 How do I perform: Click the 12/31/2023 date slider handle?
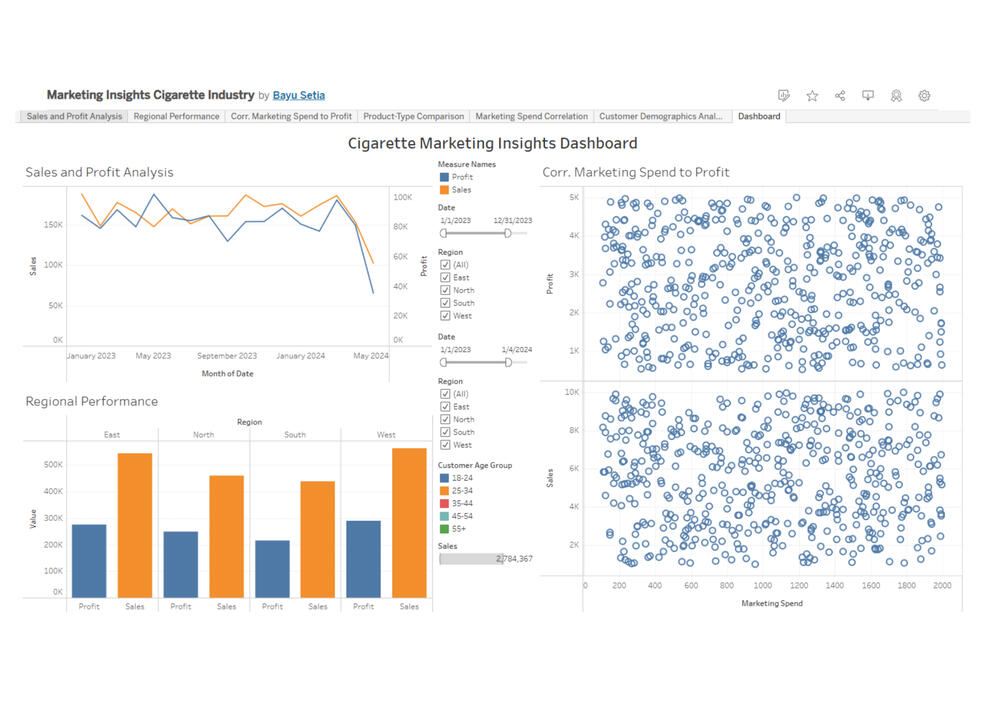pos(508,232)
